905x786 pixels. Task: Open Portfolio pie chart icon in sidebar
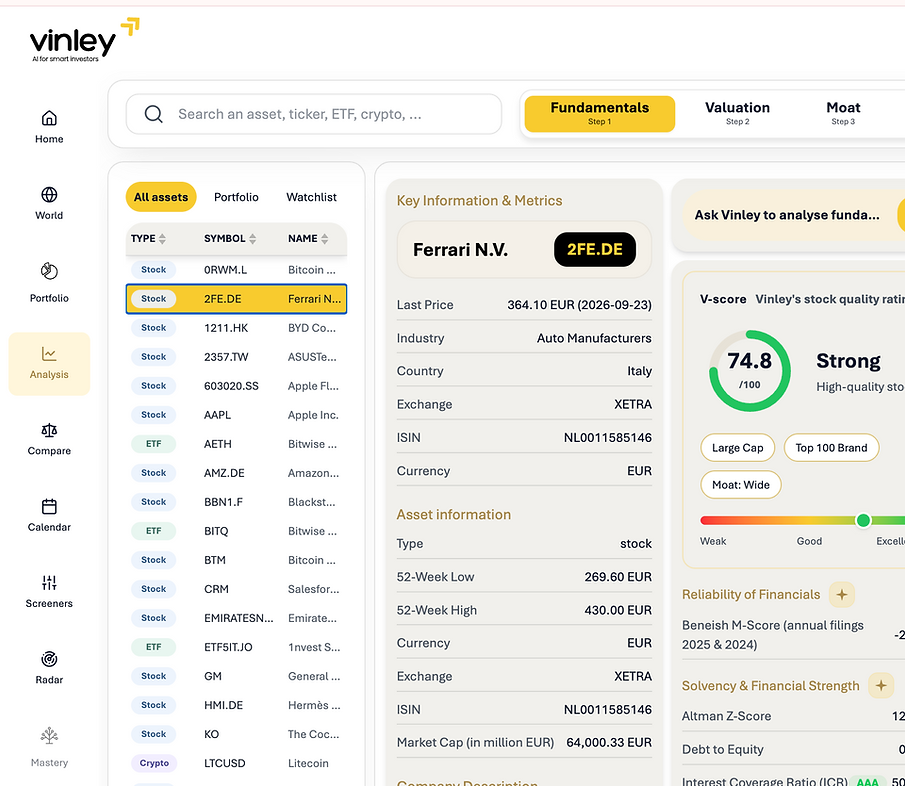[49, 271]
